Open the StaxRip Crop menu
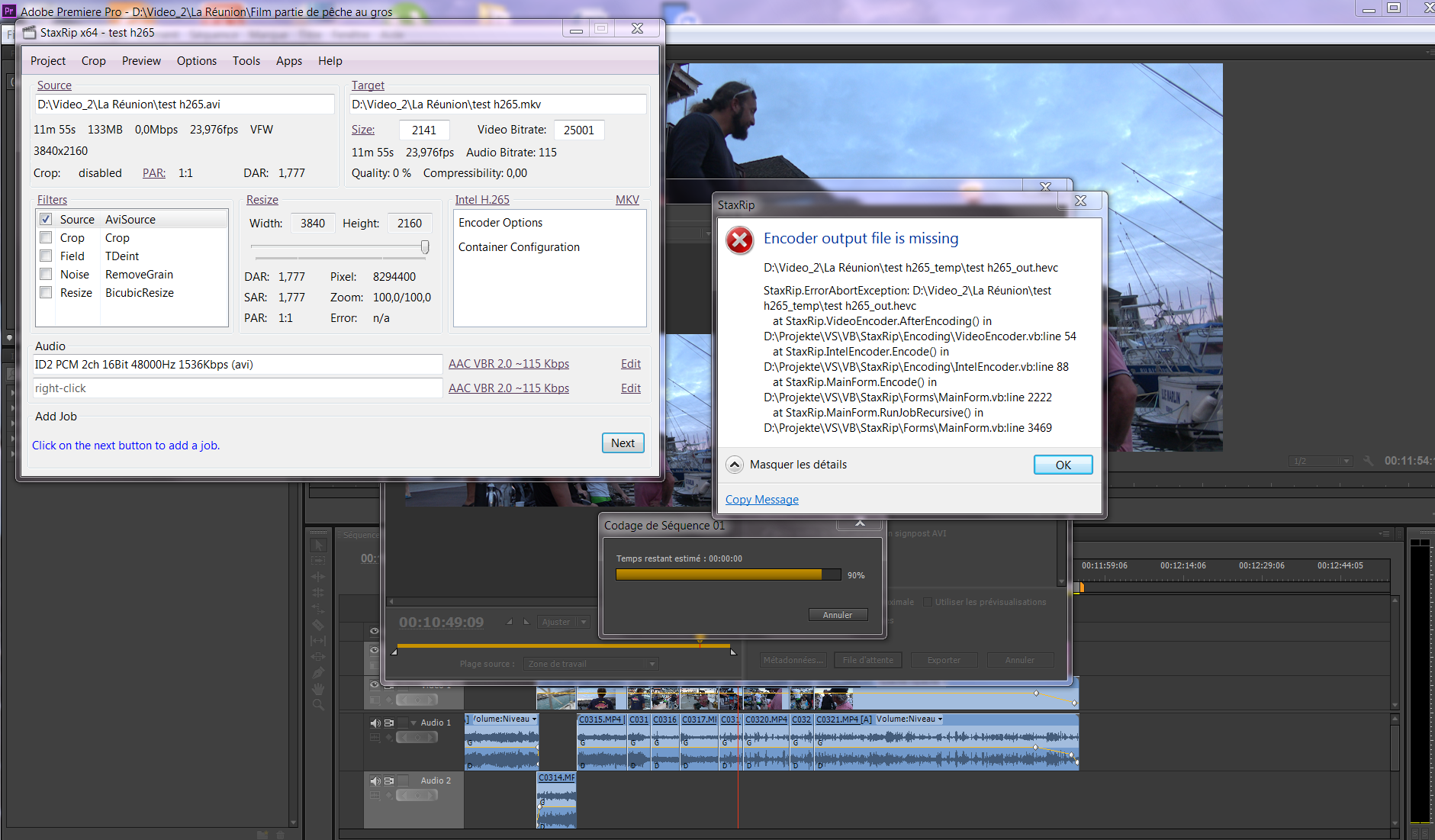Image resolution: width=1435 pixels, height=840 pixels. (94, 61)
